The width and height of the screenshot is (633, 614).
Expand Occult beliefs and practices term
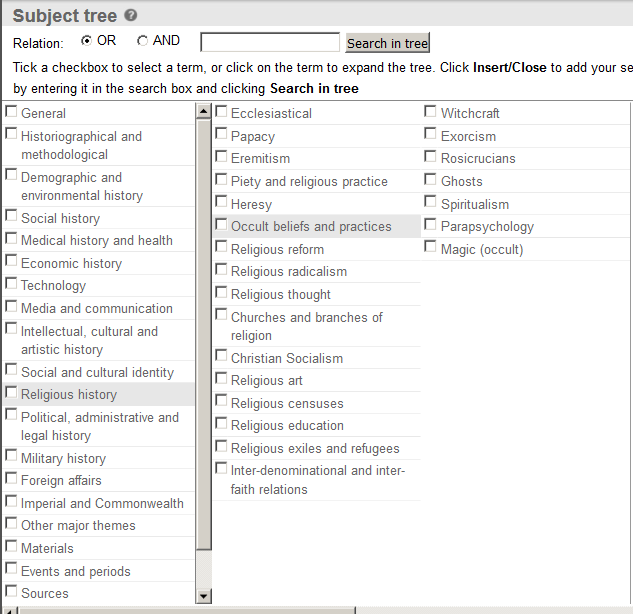(x=311, y=227)
